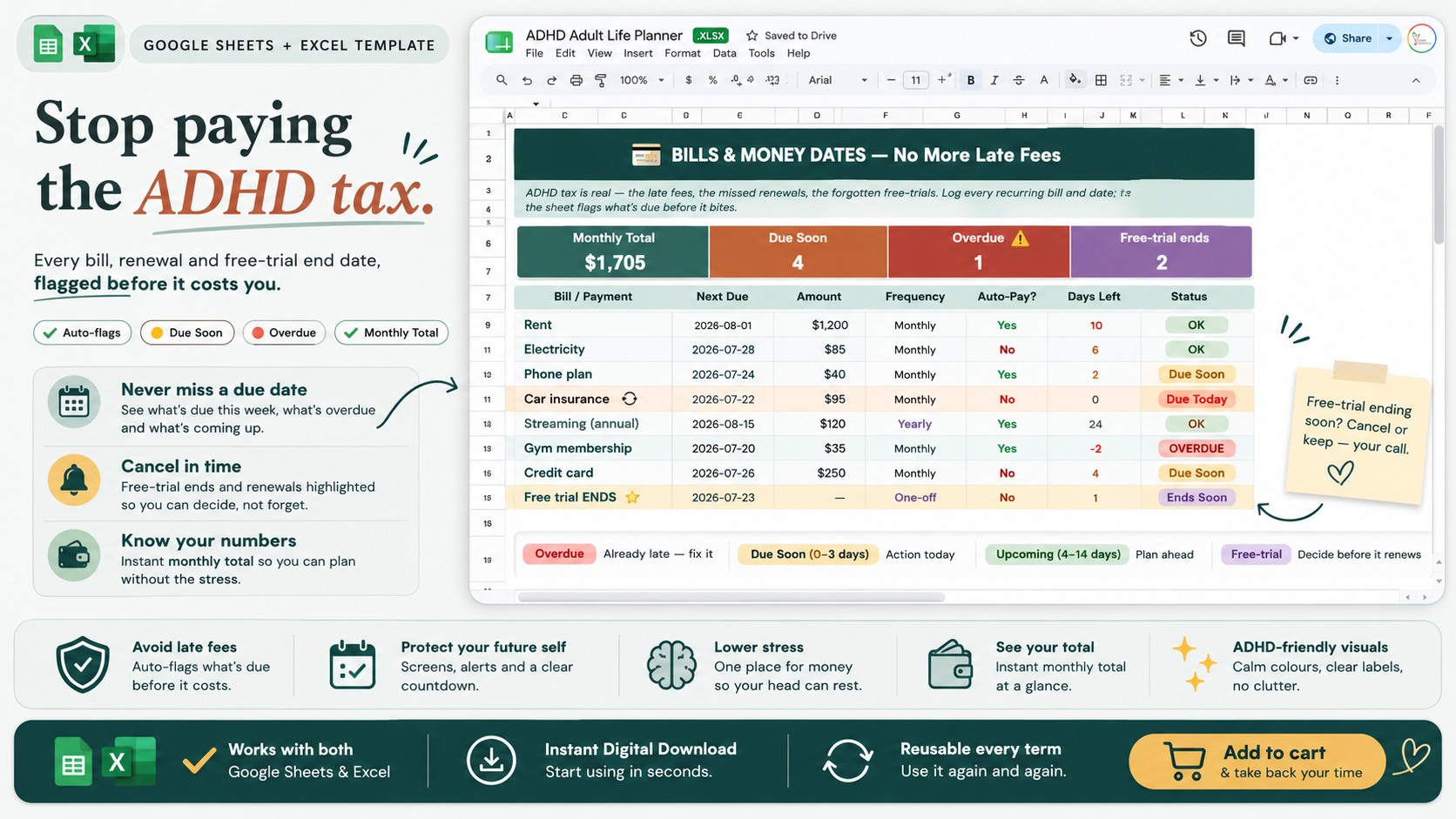Toggle the Auto-flags check chip
Viewport: 1456px width, 819px height.
(83, 332)
